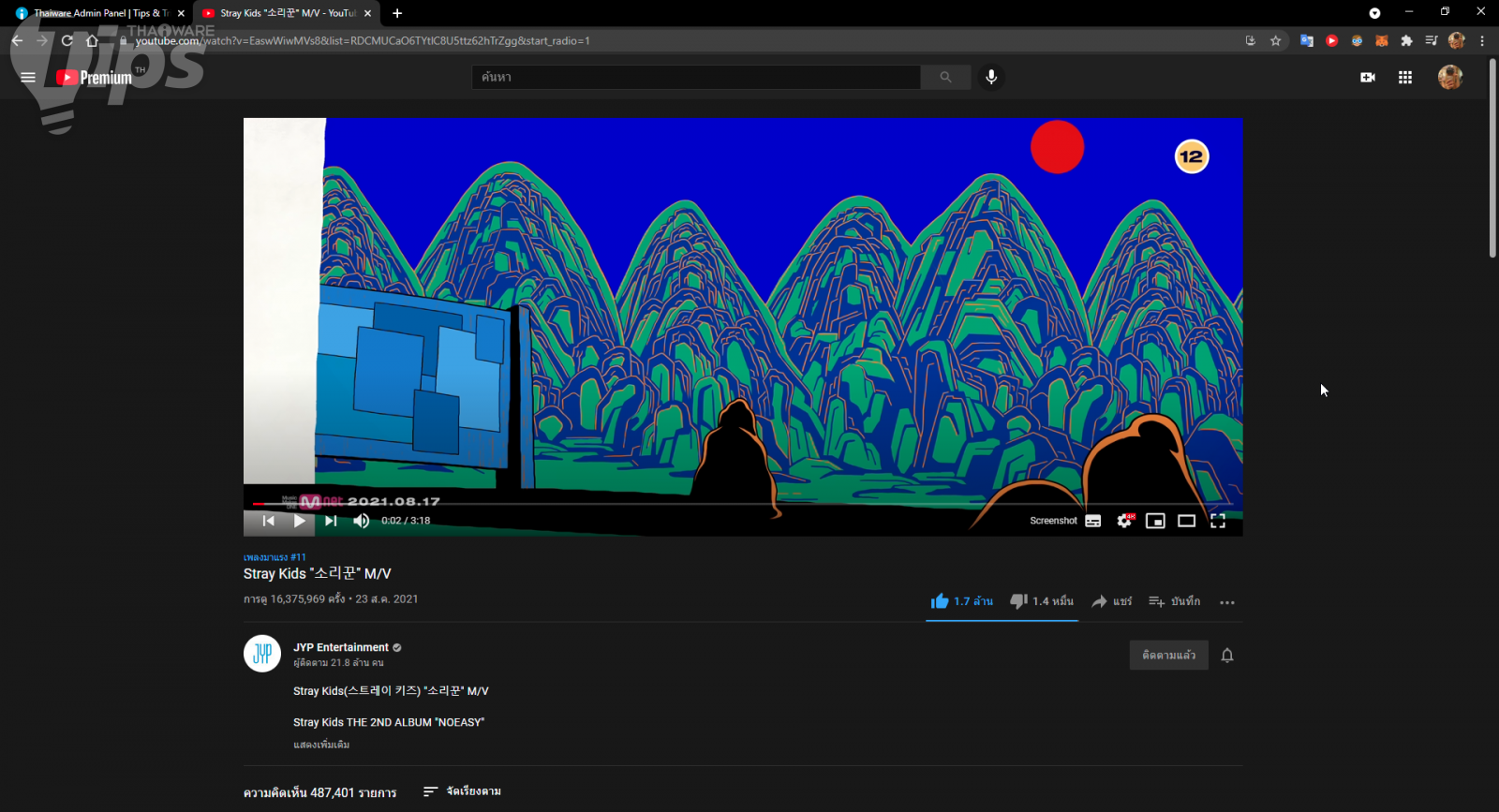Click the subscribed button ติดตามแล้ว
The height and width of the screenshot is (812, 1499).
(x=1168, y=656)
